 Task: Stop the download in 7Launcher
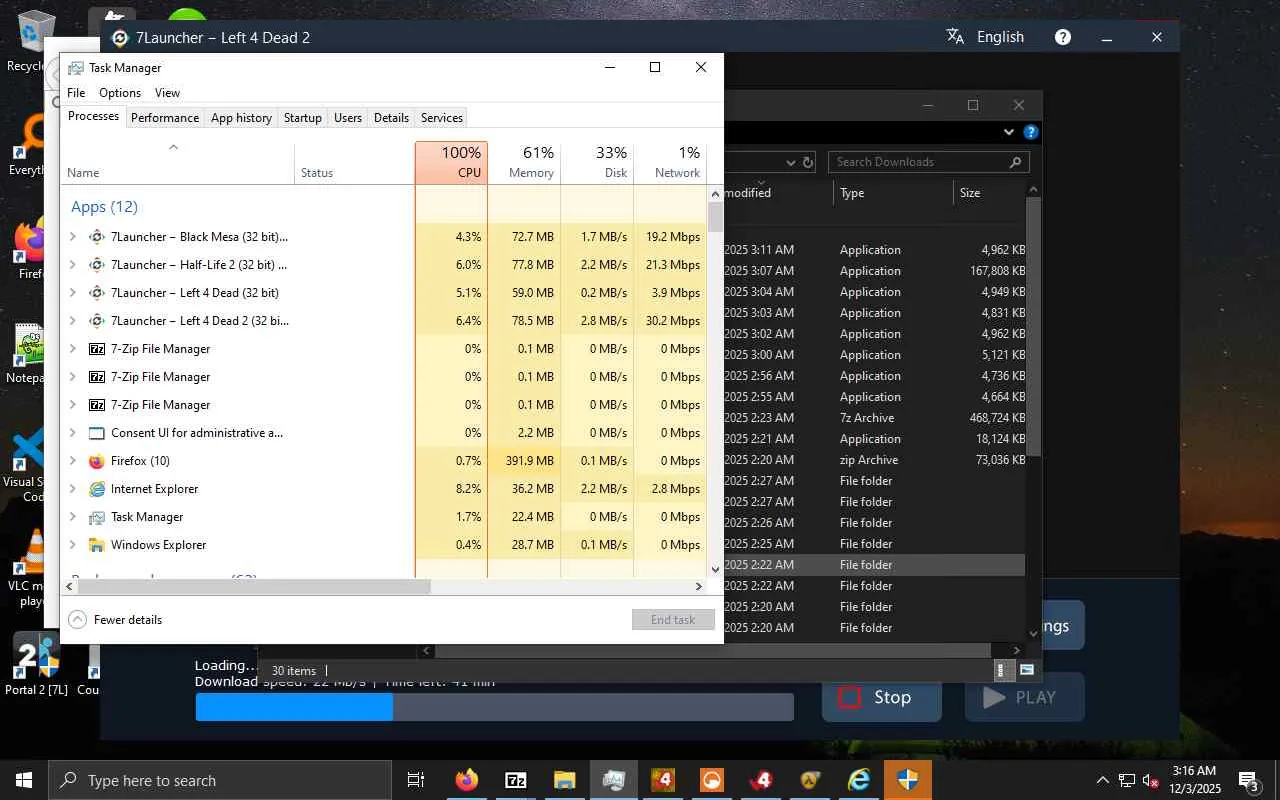(x=882, y=697)
